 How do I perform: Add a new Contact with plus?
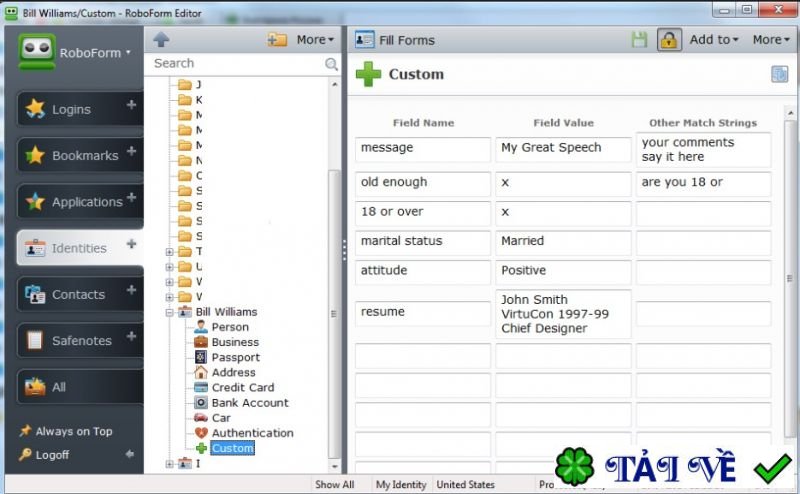point(132,290)
